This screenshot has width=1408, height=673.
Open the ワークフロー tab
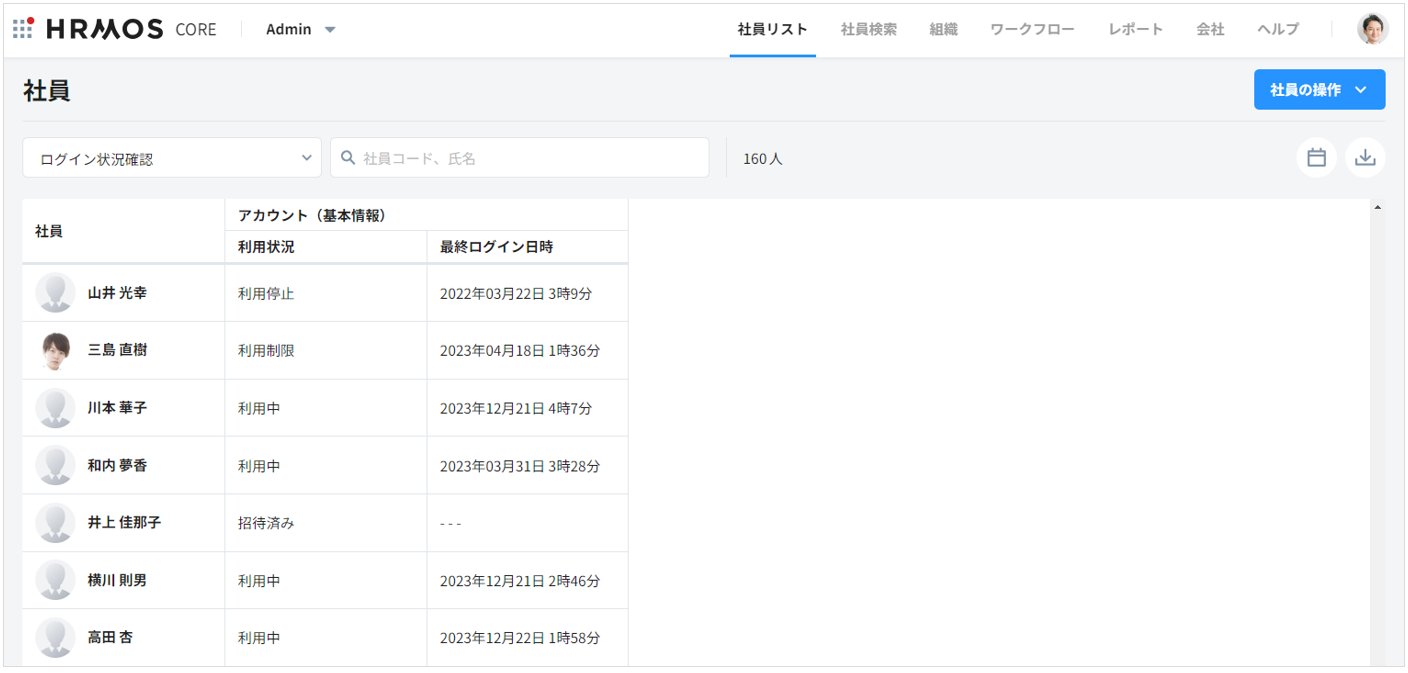coord(1032,29)
